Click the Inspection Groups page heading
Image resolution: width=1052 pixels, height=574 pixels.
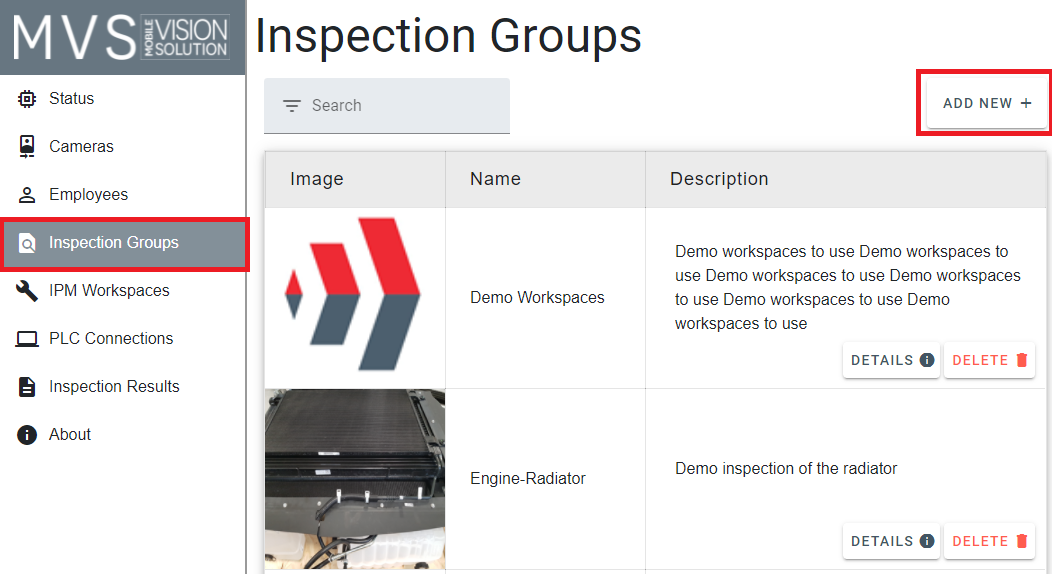tap(448, 38)
